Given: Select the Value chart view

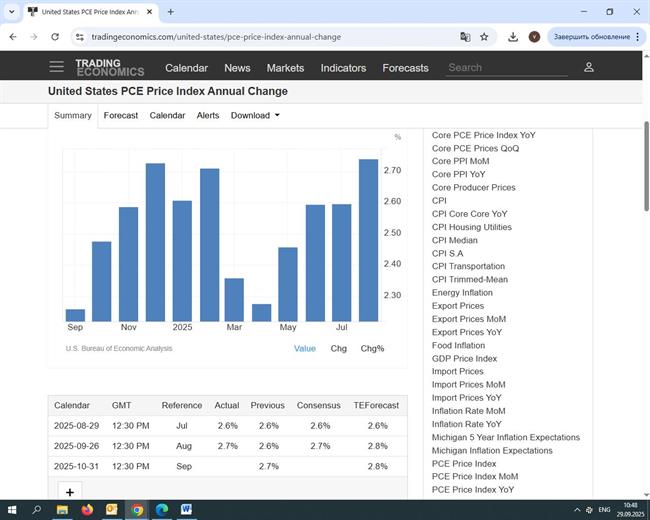Looking at the screenshot, I should 304,348.
